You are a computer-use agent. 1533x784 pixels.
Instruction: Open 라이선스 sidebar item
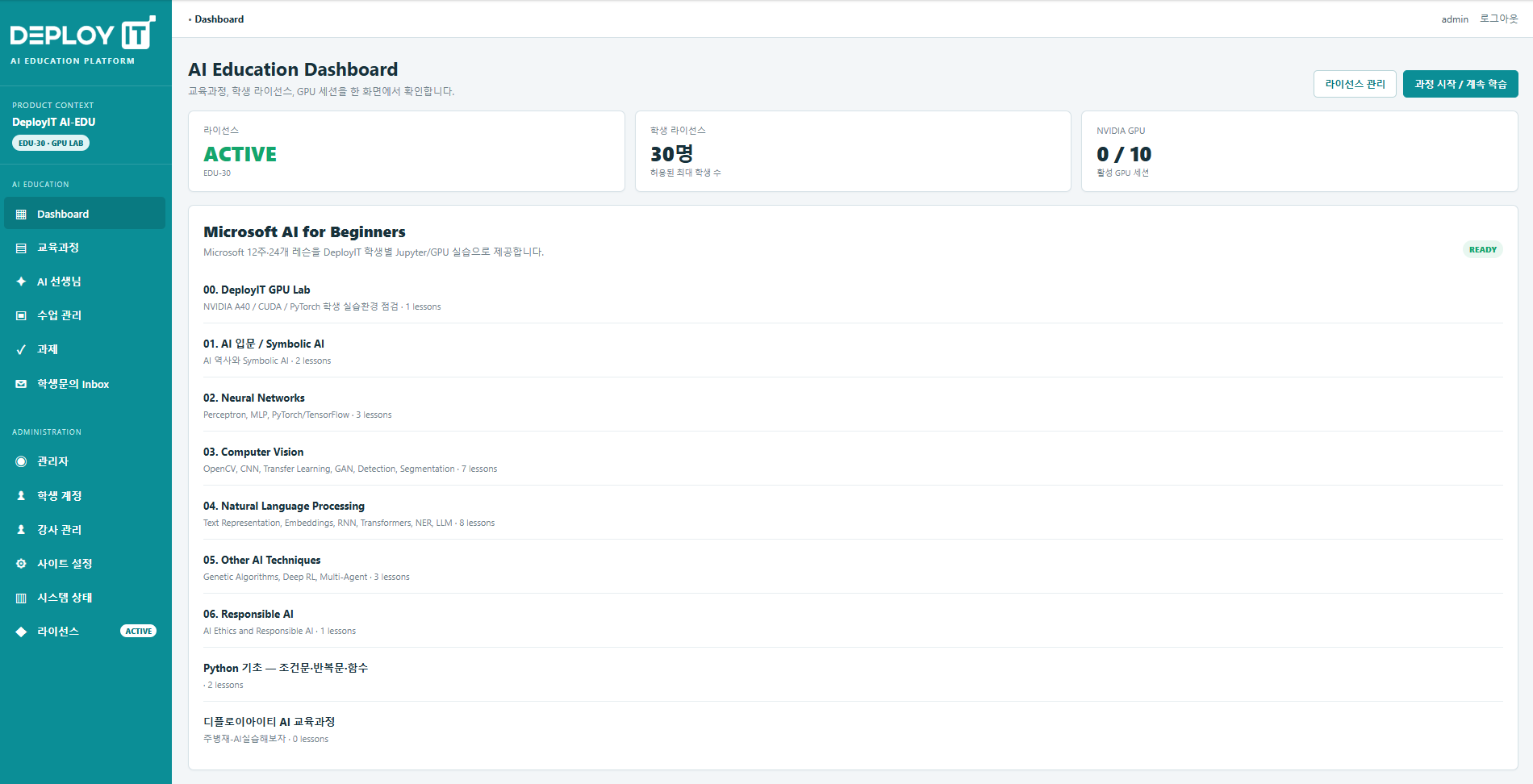85,632
